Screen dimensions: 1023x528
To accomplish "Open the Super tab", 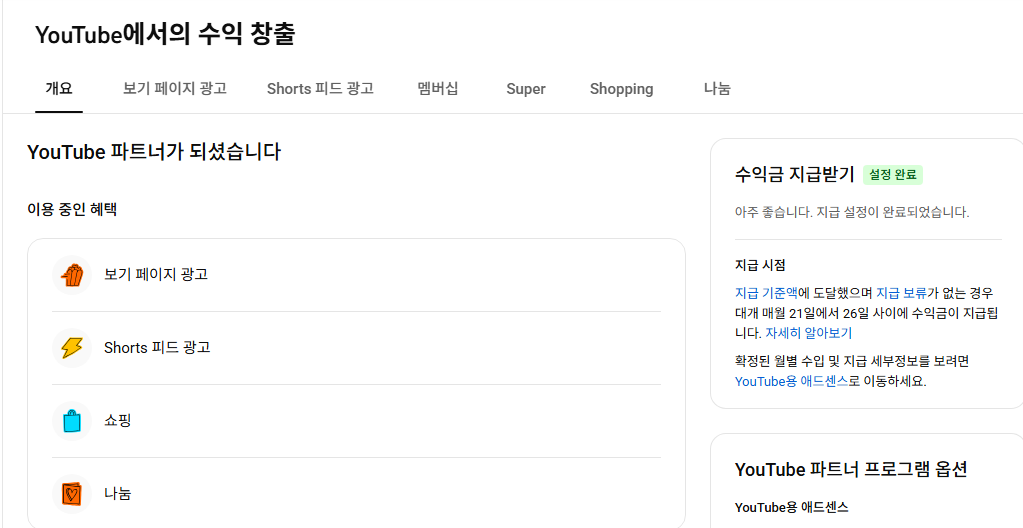I will (x=526, y=89).
